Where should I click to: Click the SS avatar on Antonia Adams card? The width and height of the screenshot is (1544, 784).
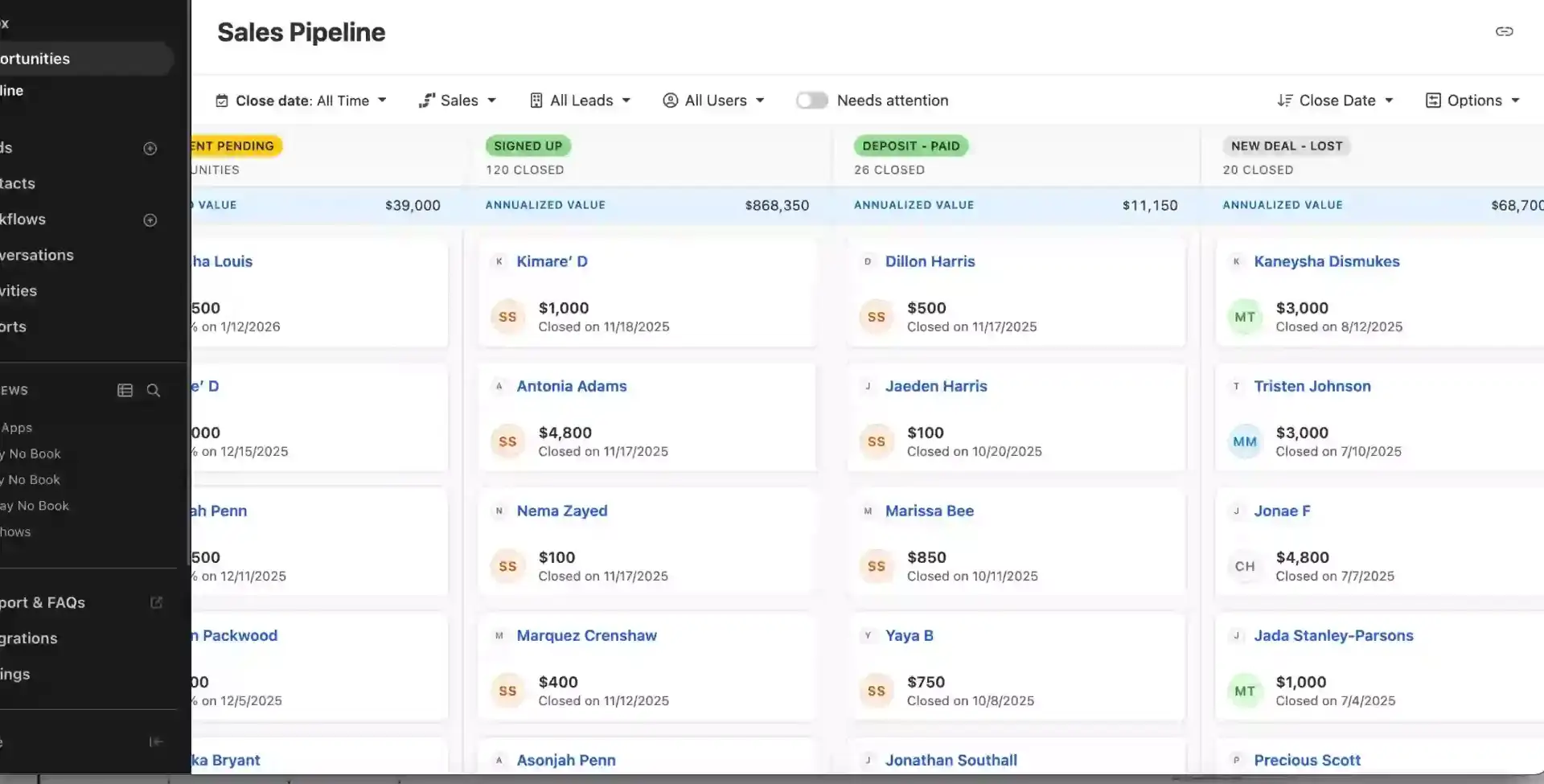coord(507,441)
